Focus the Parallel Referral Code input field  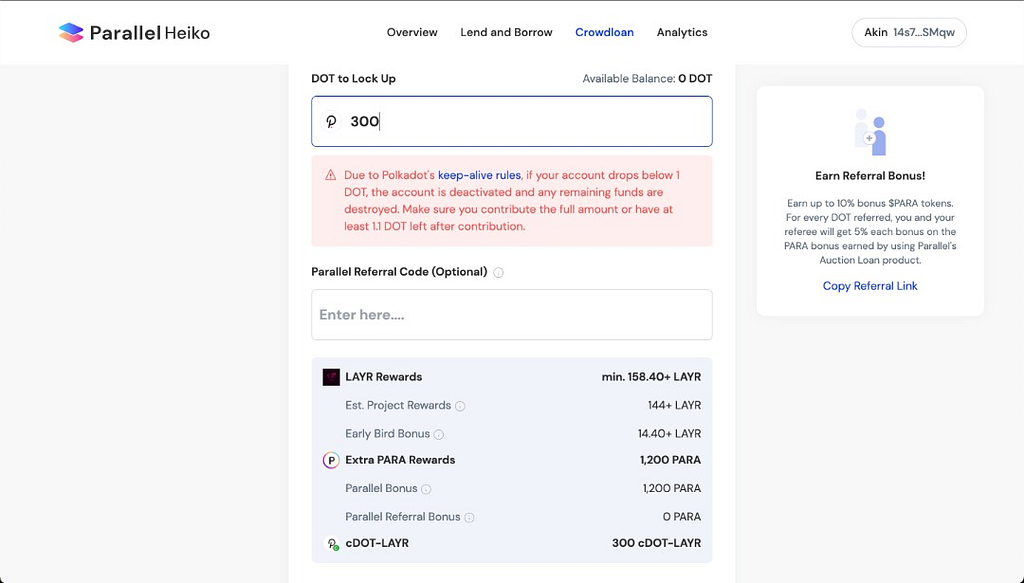click(x=511, y=315)
